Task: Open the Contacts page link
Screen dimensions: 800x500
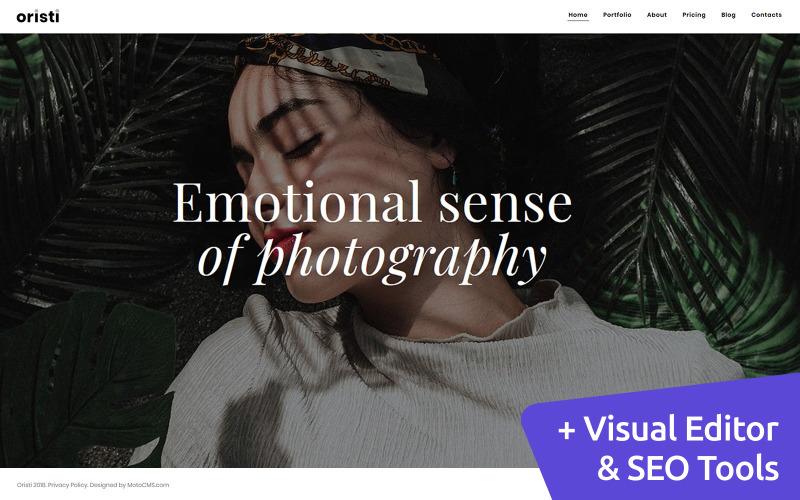Action: [x=766, y=15]
